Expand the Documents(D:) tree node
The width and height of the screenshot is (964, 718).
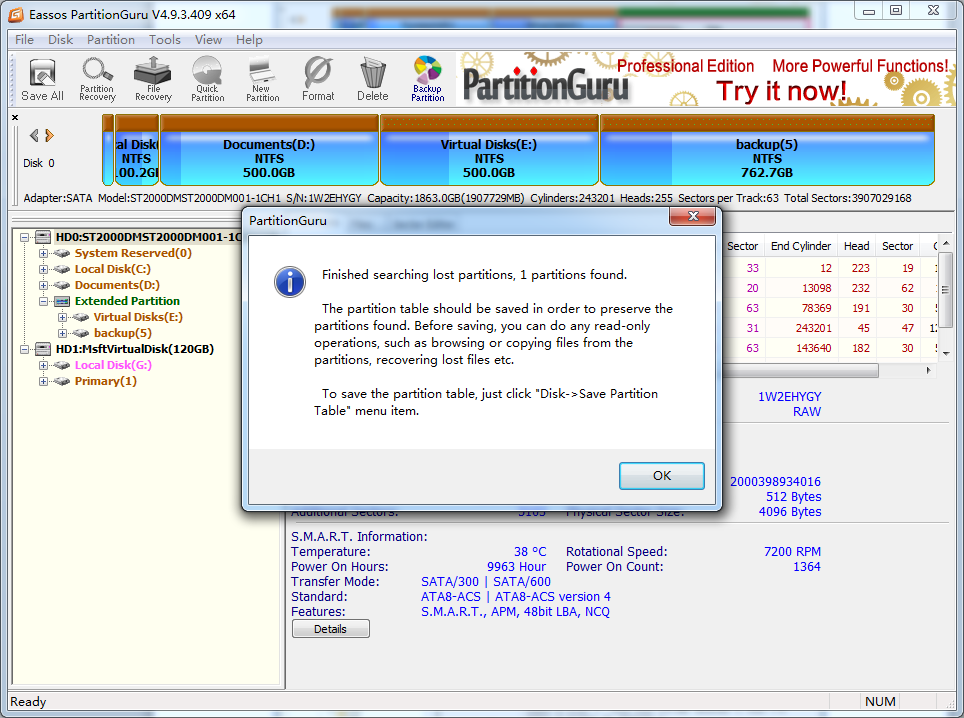tap(43, 285)
